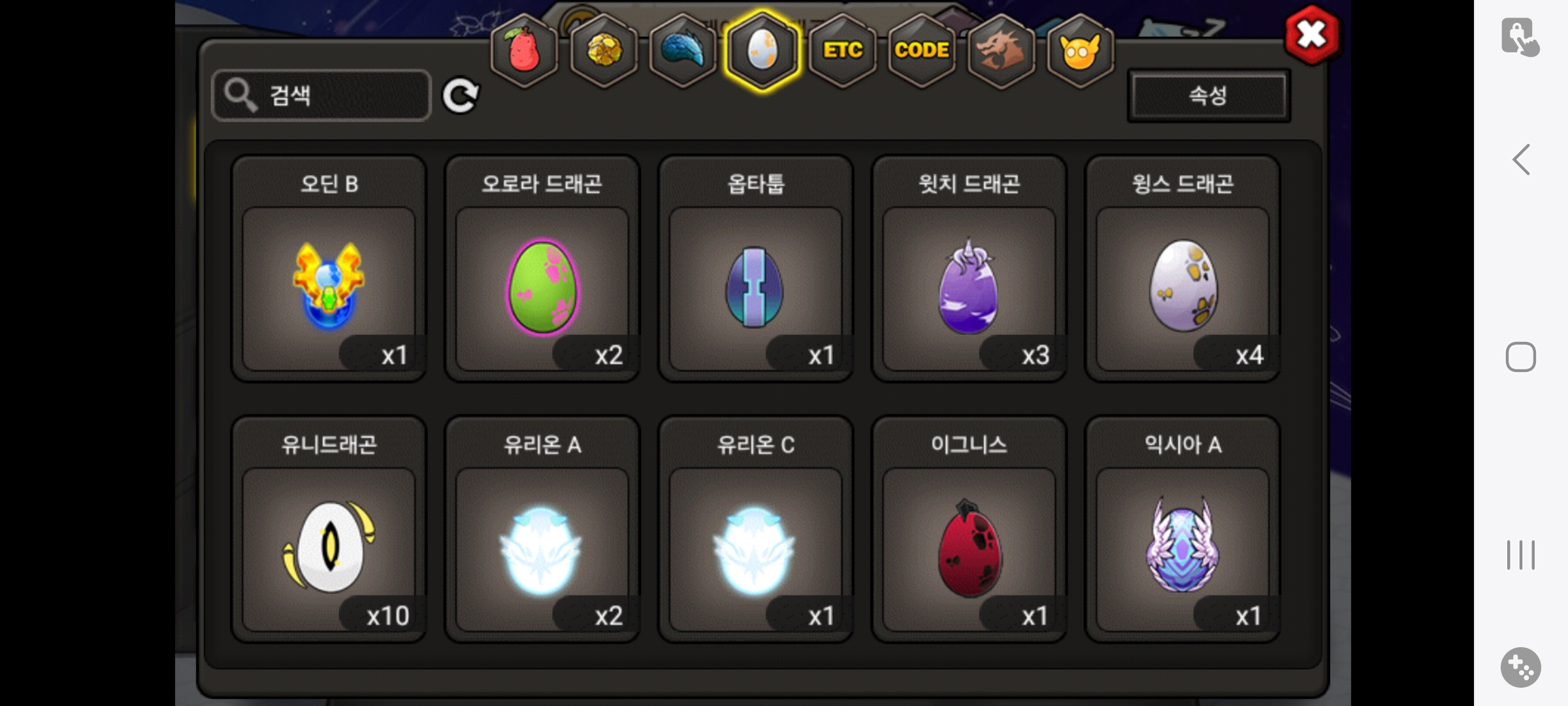Tap the Android recent apps button

click(1521, 555)
